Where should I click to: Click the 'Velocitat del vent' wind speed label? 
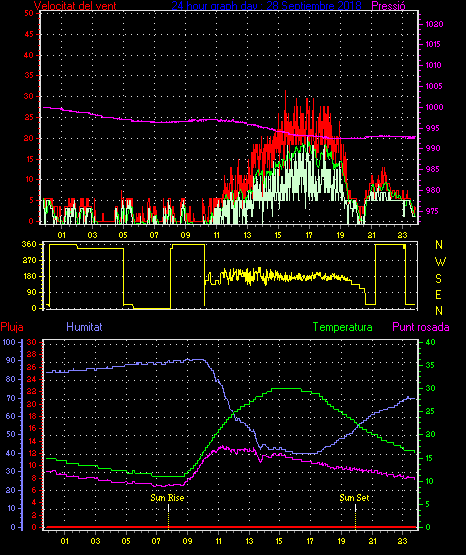click(75, 6)
